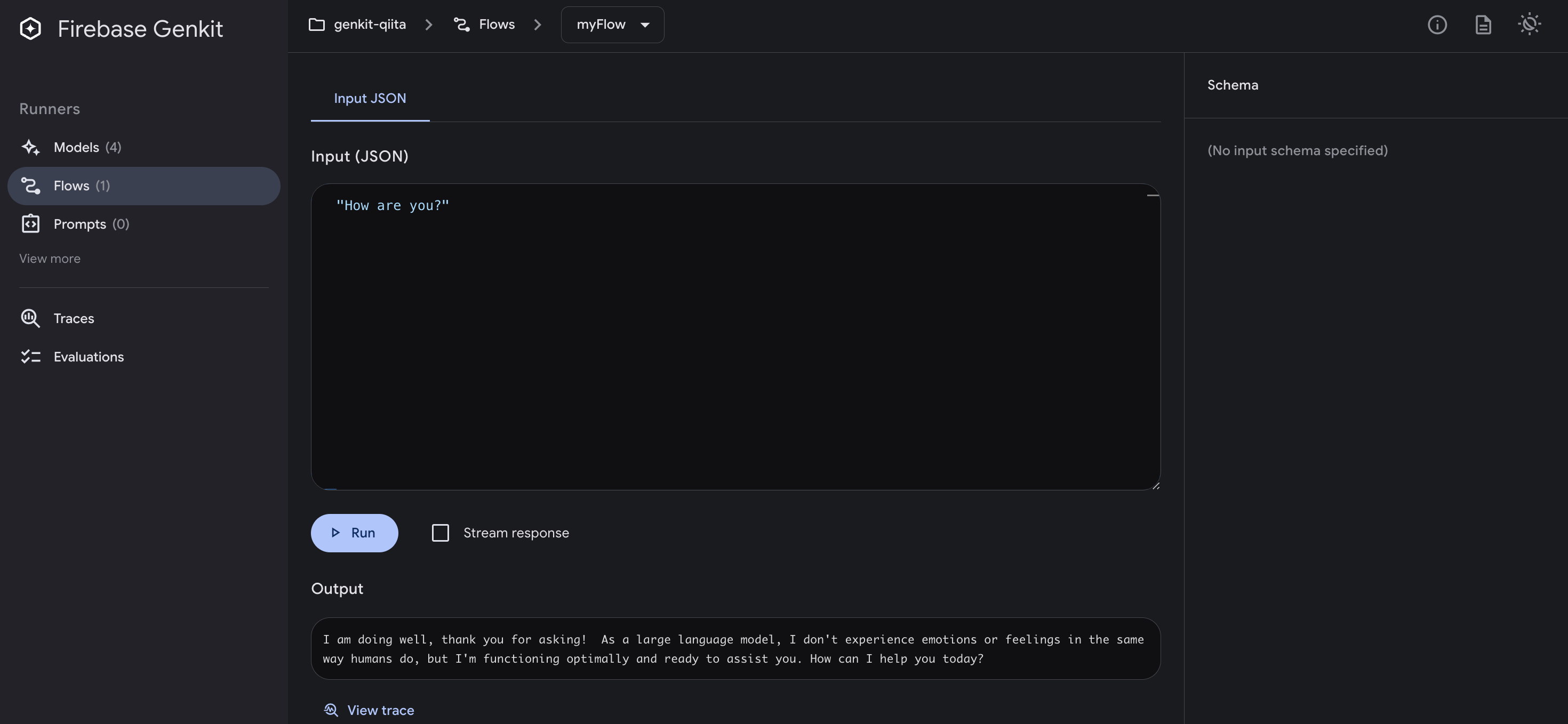The height and width of the screenshot is (724, 1568).
Task: Select the Input JSON tab
Action: click(370, 99)
